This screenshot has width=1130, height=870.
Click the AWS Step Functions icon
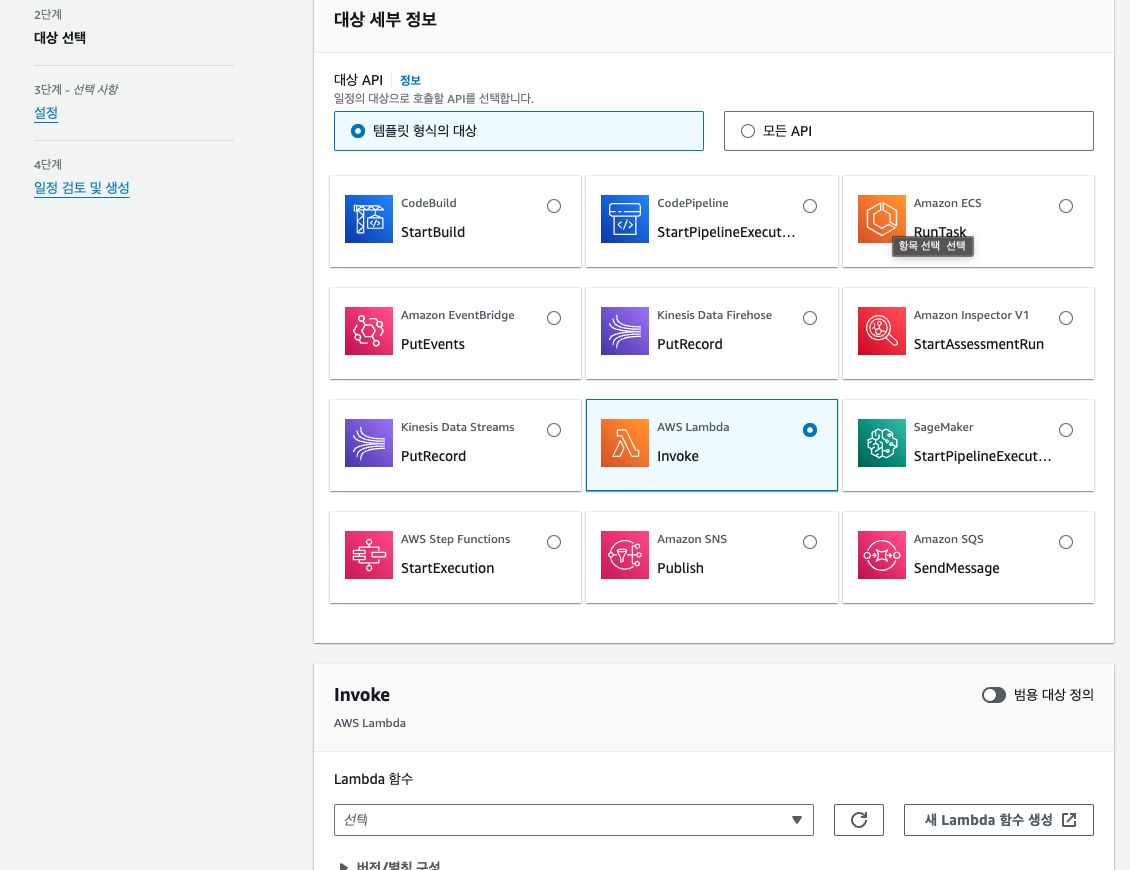coord(368,555)
